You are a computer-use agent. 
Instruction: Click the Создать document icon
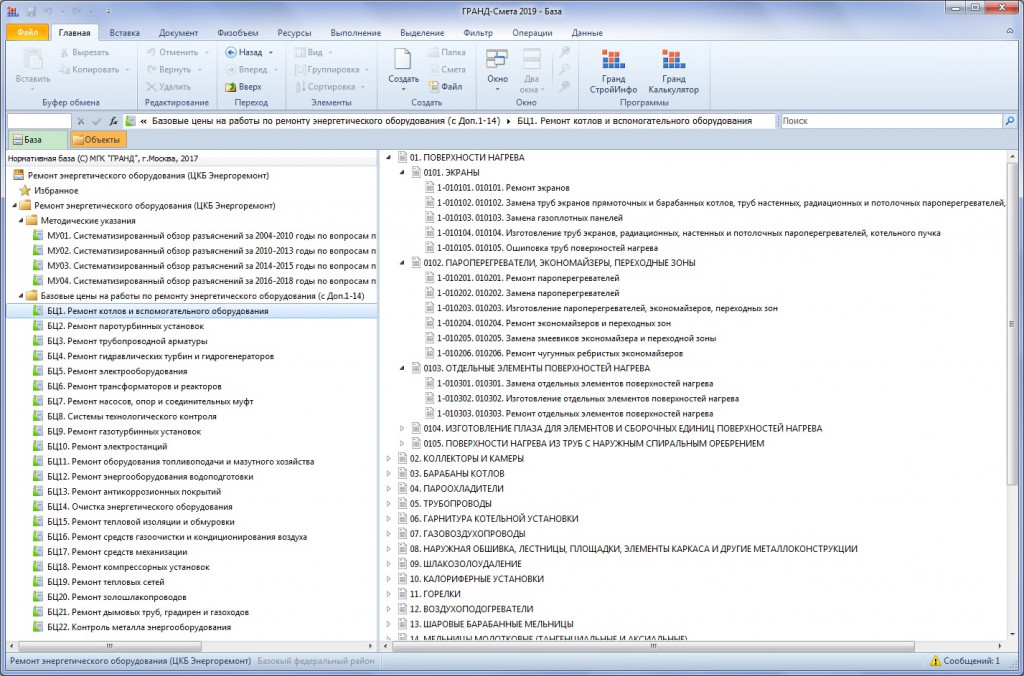(403, 59)
